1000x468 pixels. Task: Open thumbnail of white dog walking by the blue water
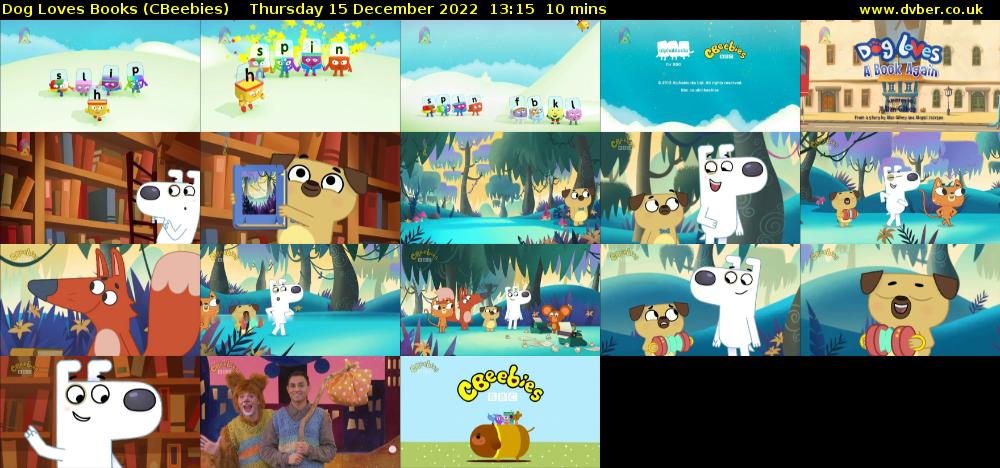(300, 300)
